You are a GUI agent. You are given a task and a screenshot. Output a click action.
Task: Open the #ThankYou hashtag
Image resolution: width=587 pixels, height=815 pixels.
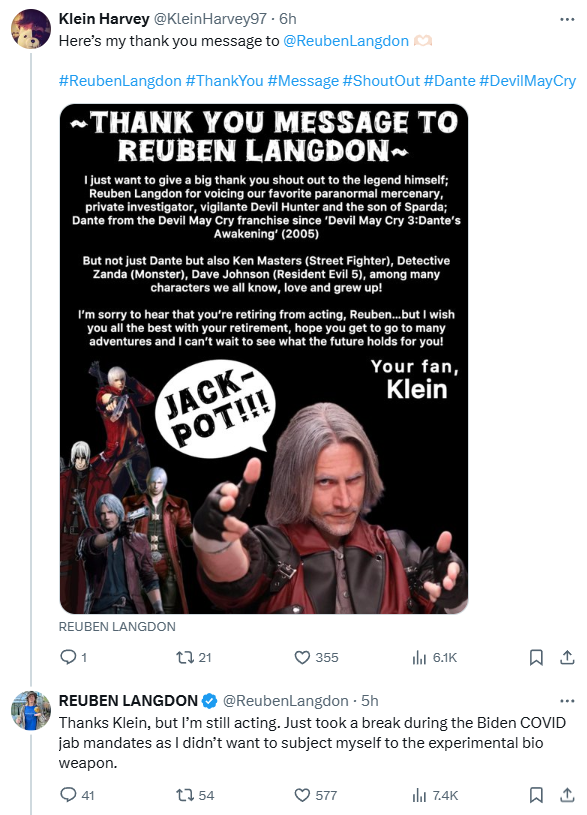click(x=225, y=81)
